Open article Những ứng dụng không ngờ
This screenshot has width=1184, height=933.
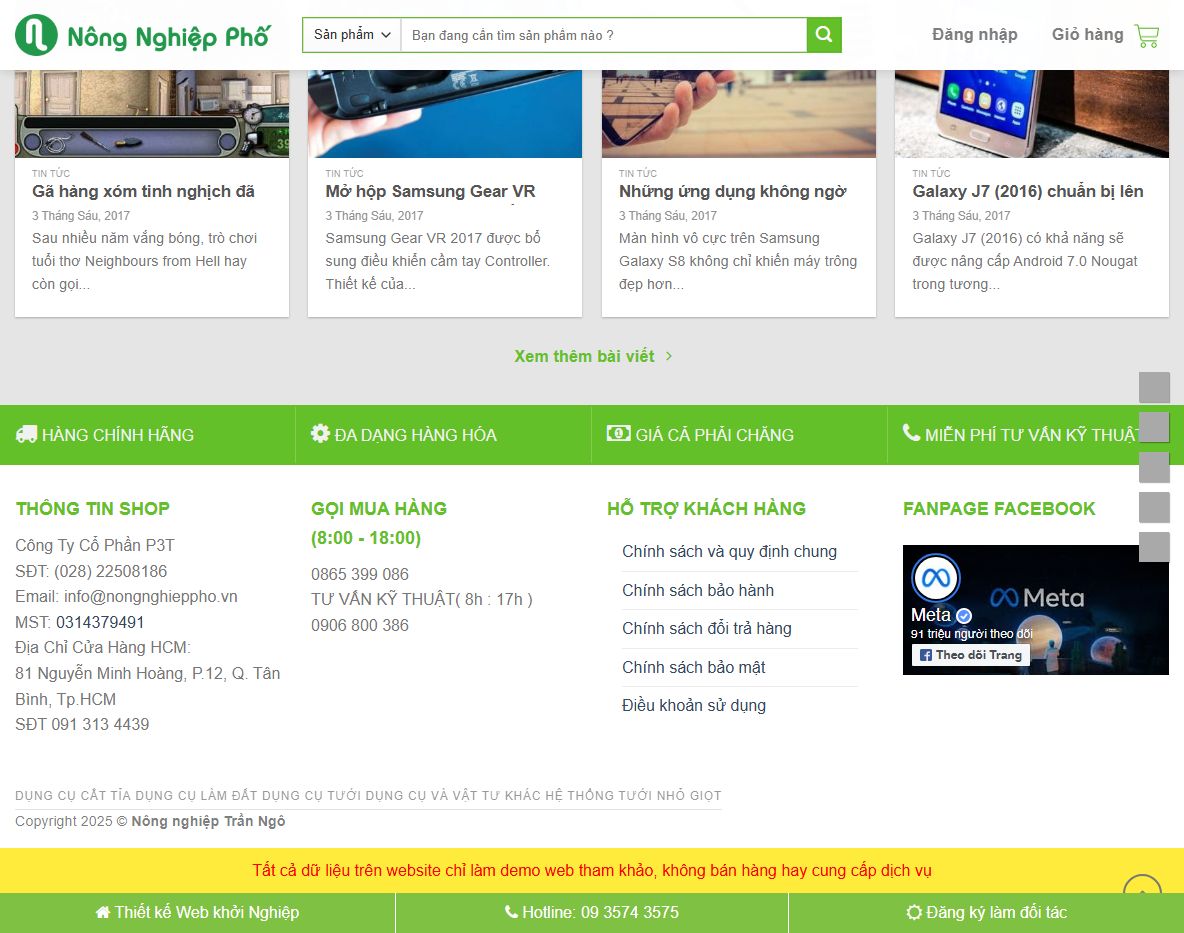coord(732,192)
